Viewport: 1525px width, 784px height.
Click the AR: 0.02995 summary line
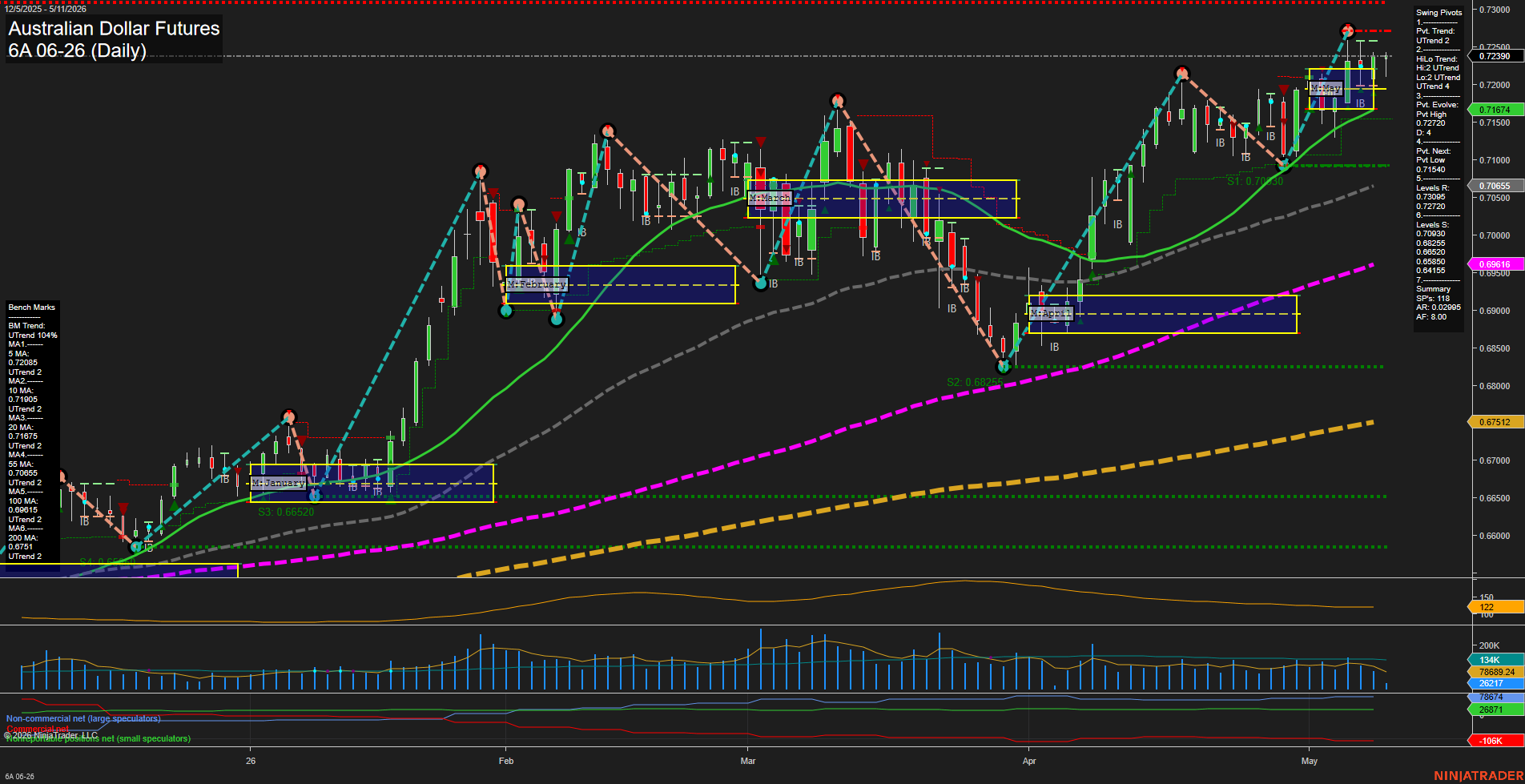coord(1438,308)
